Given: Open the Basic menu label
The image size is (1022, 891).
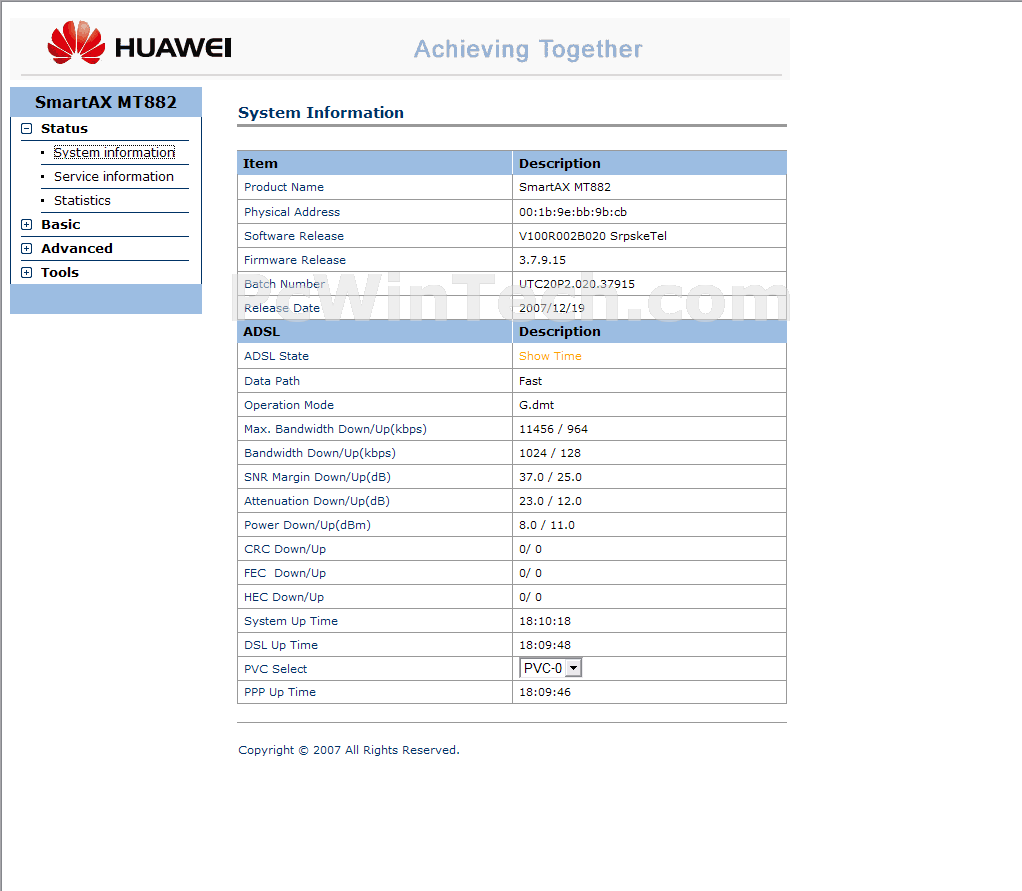Looking at the screenshot, I should (61, 225).
